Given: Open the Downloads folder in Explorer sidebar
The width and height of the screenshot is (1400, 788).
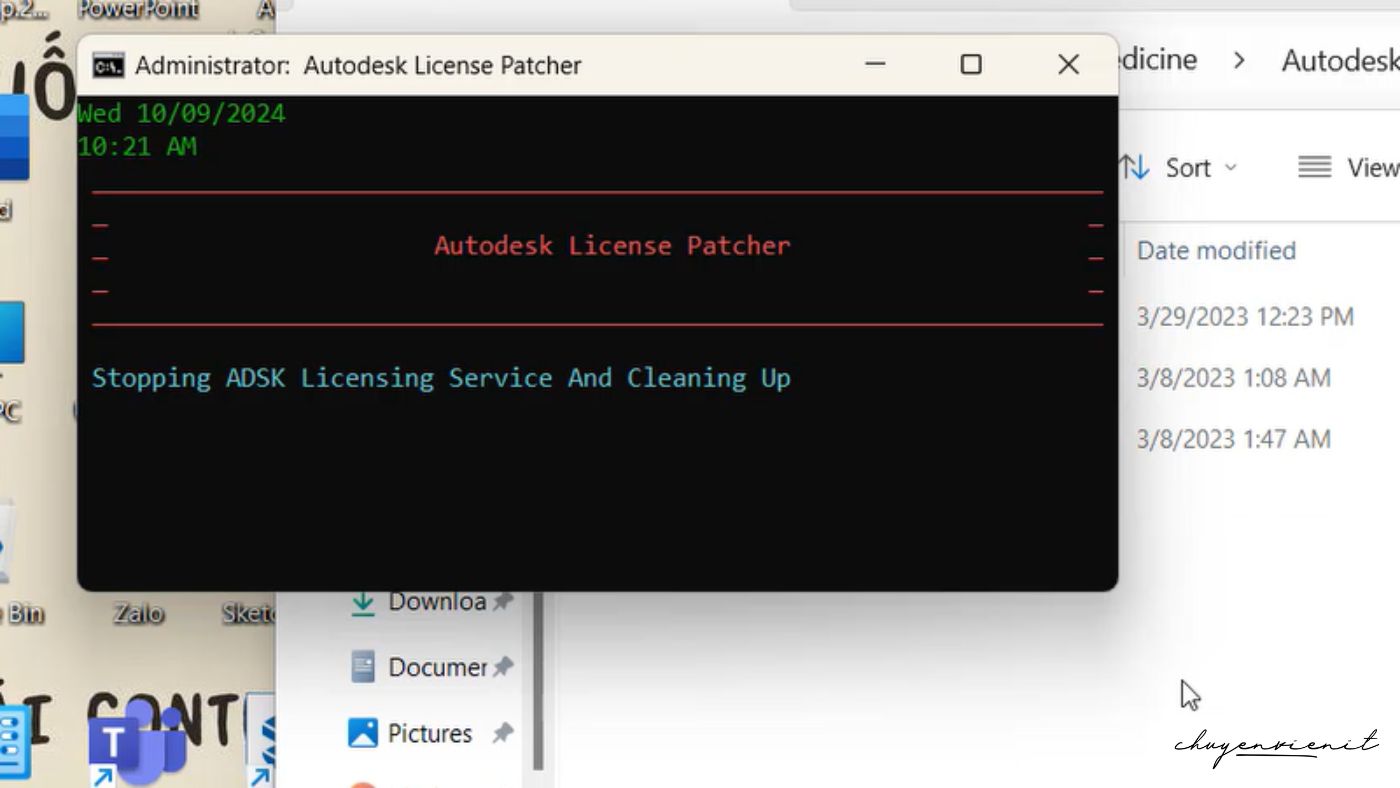Looking at the screenshot, I should pyautogui.click(x=437, y=602).
